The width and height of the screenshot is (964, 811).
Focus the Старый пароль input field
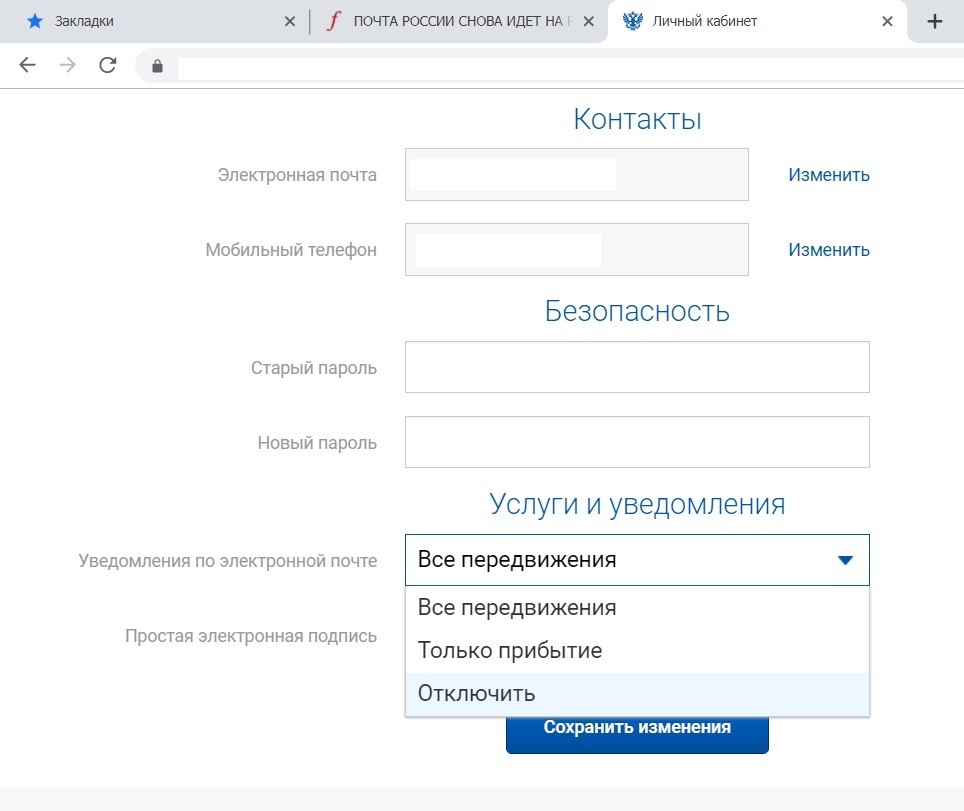636,367
